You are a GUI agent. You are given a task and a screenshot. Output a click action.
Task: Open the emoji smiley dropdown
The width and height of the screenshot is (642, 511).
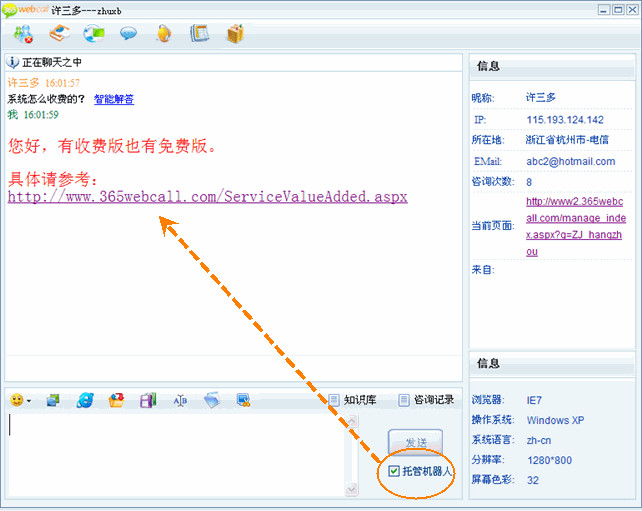(20, 400)
